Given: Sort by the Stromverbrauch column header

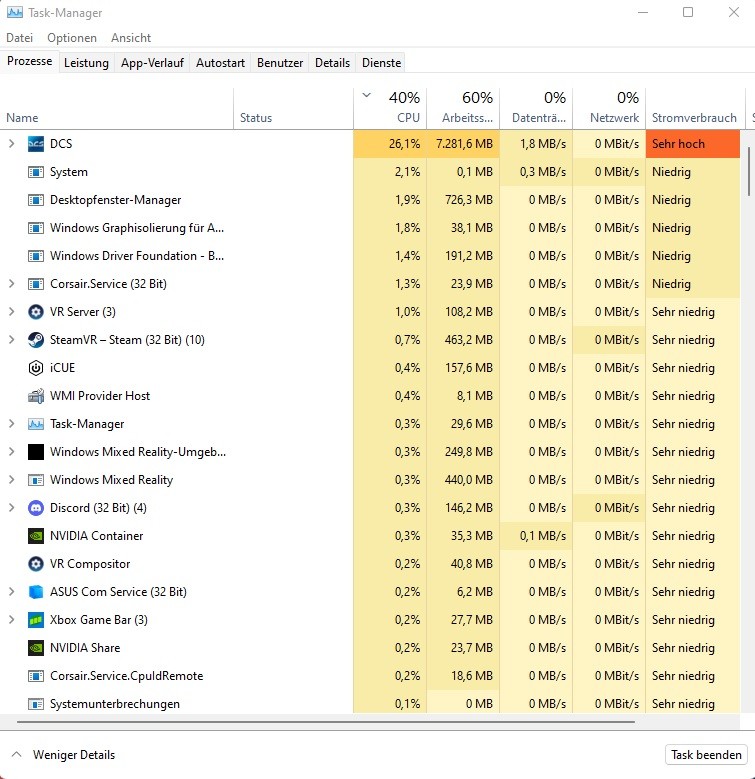Looking at the screenshot, I should click(x=695, y=108).
